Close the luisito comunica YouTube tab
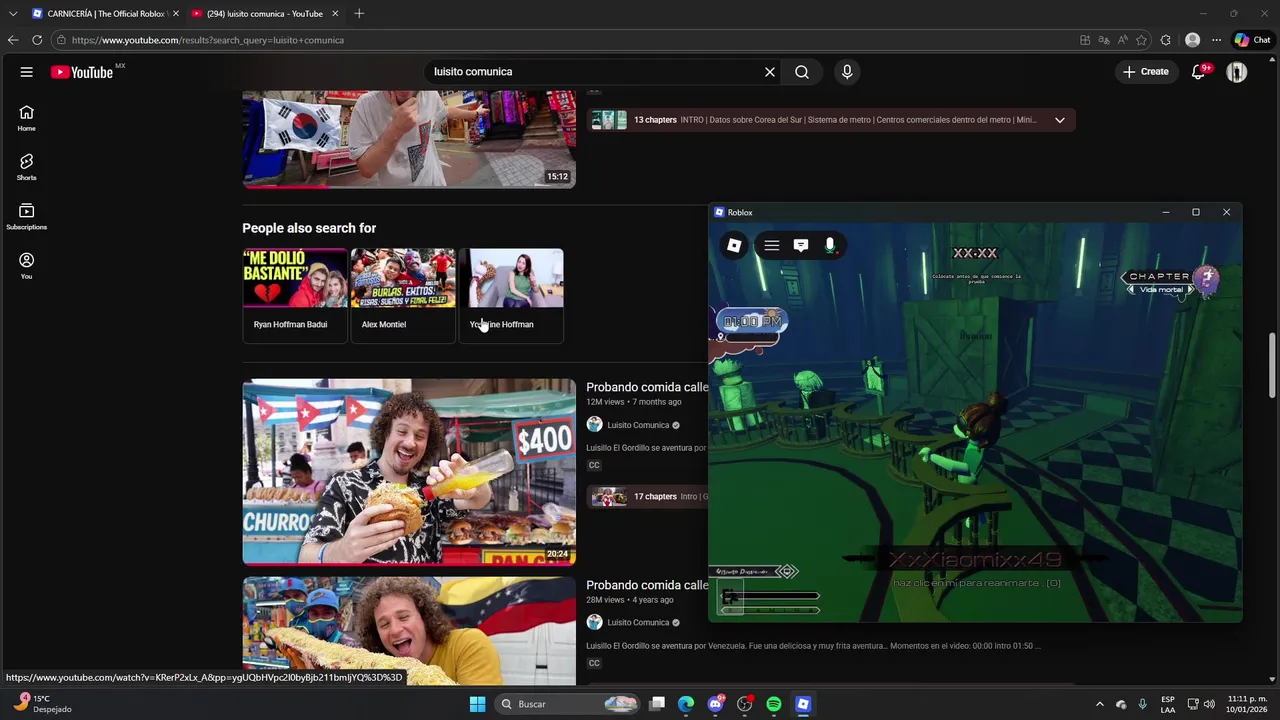1280x720 pixels. [x=335, y=14]
